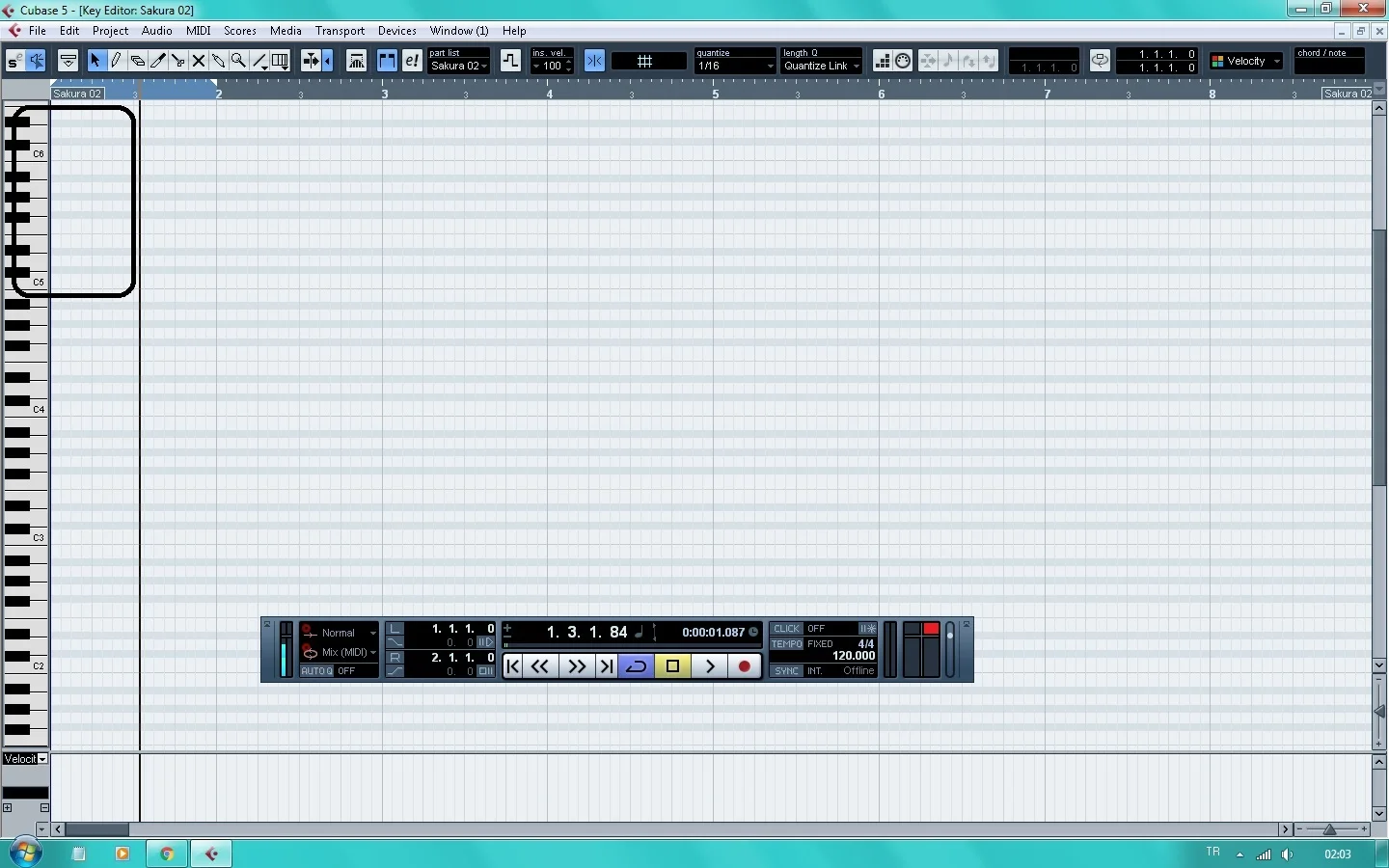This screenshot has width=1389, height=868.
Task: Open the Sakura 02 part list dropdown
Action: pos(459,66)
